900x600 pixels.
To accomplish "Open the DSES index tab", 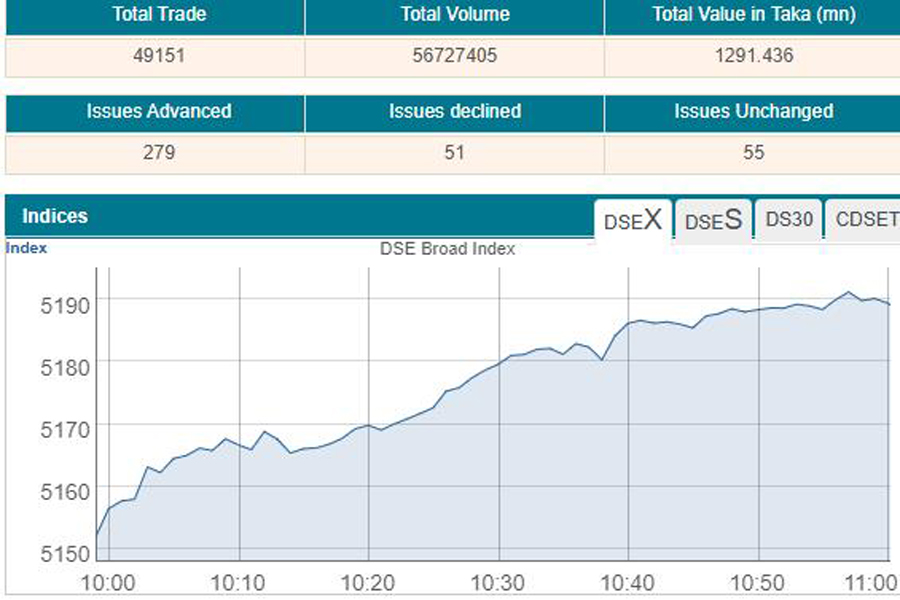I will click(x=713, y=221).
